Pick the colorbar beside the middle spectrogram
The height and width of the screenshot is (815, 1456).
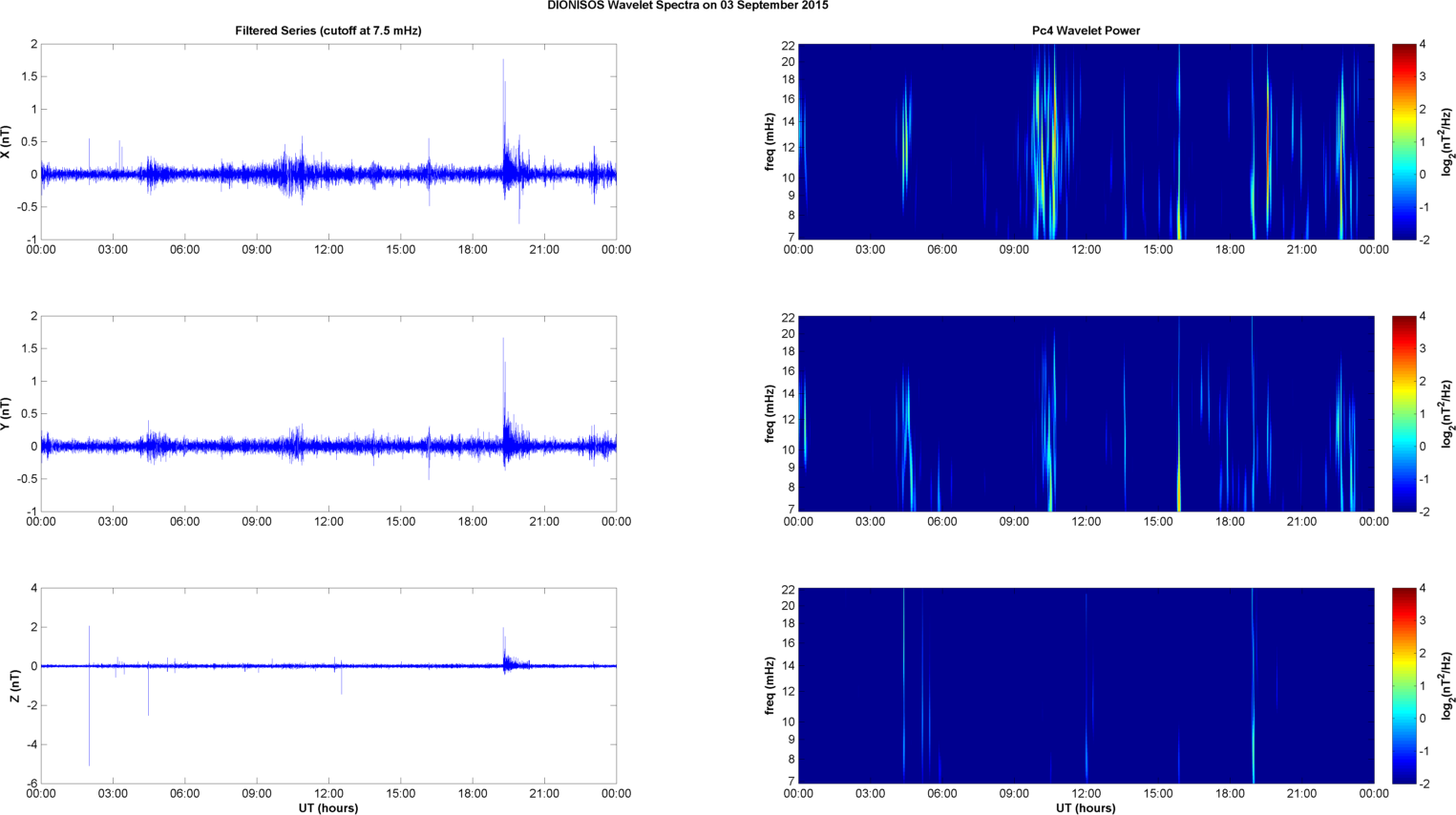(1403, 414)
